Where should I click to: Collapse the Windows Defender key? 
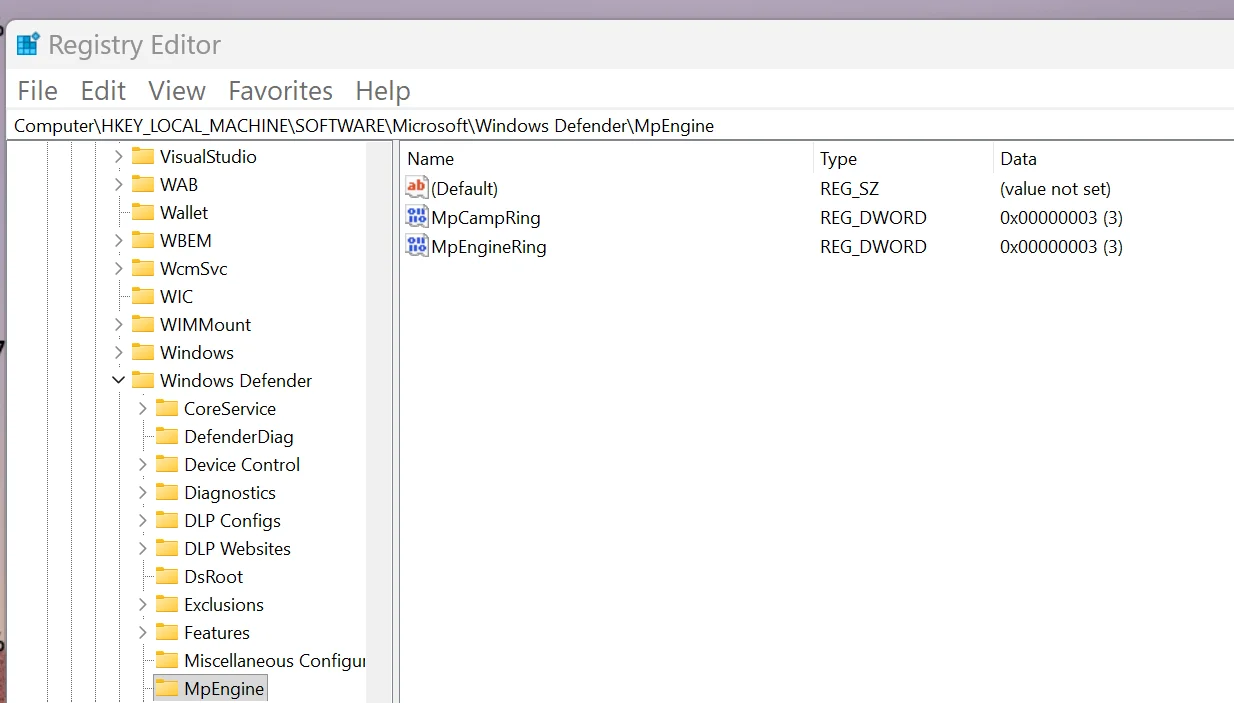(x=119, y=380)
